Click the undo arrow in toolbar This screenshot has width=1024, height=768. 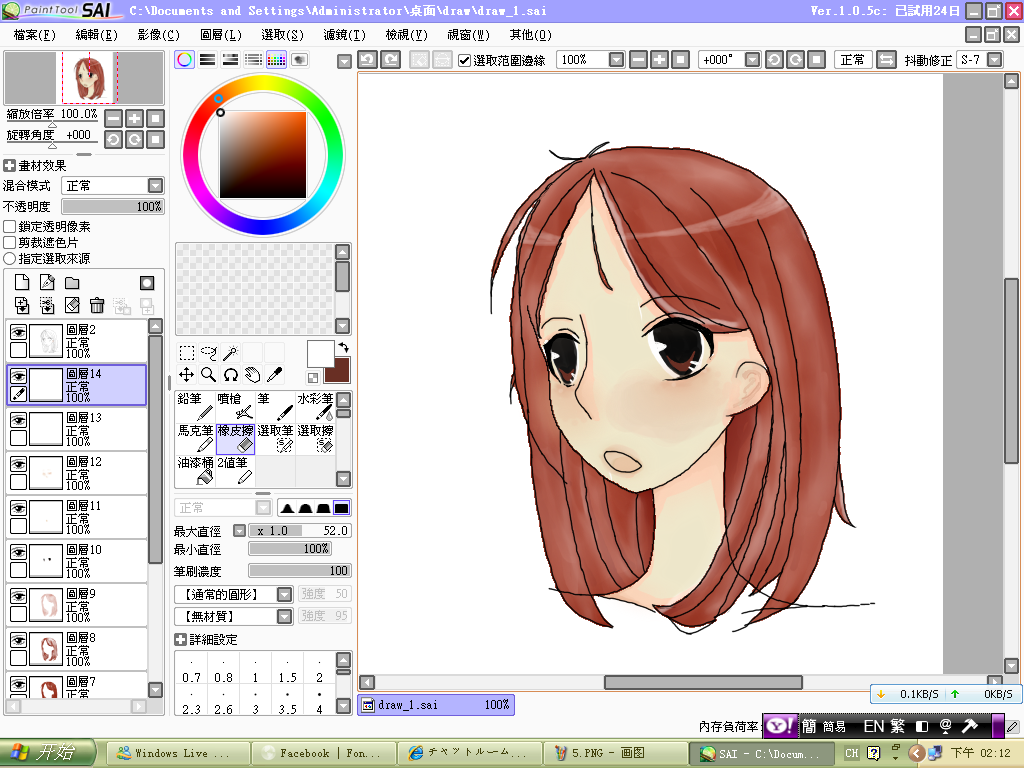[x=367, y=60]
